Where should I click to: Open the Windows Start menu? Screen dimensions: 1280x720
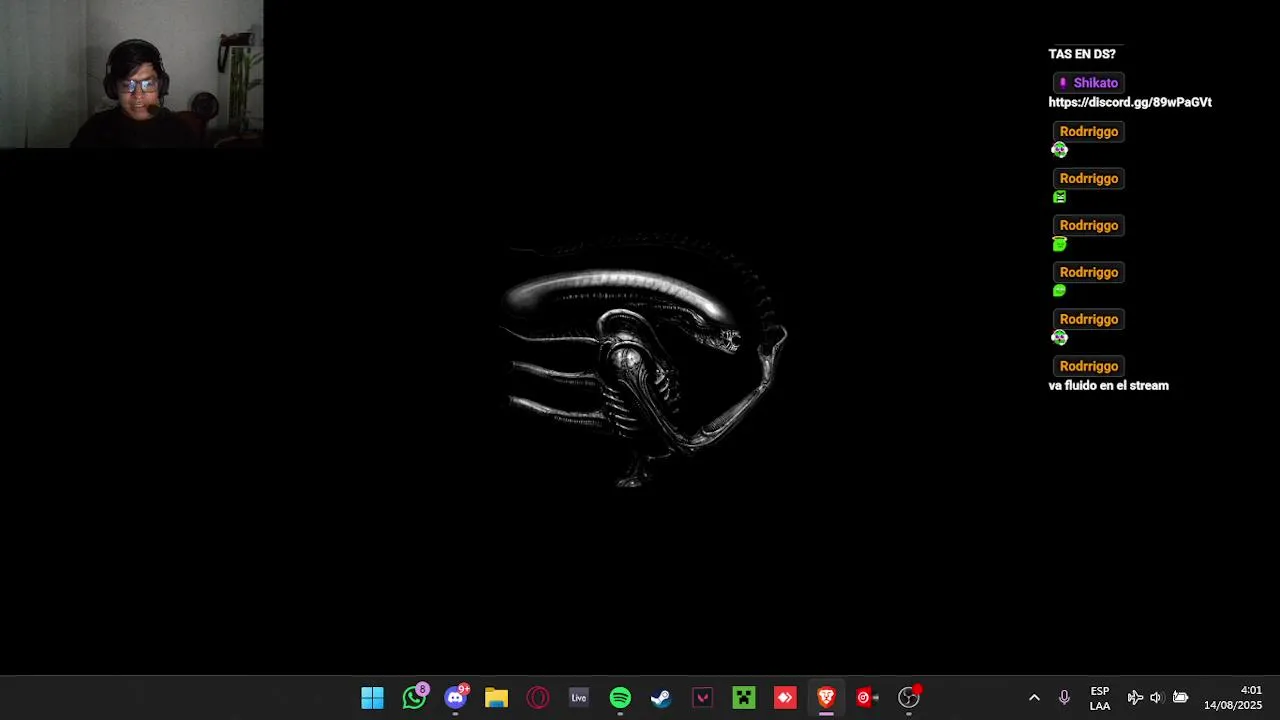pos(372,698)
